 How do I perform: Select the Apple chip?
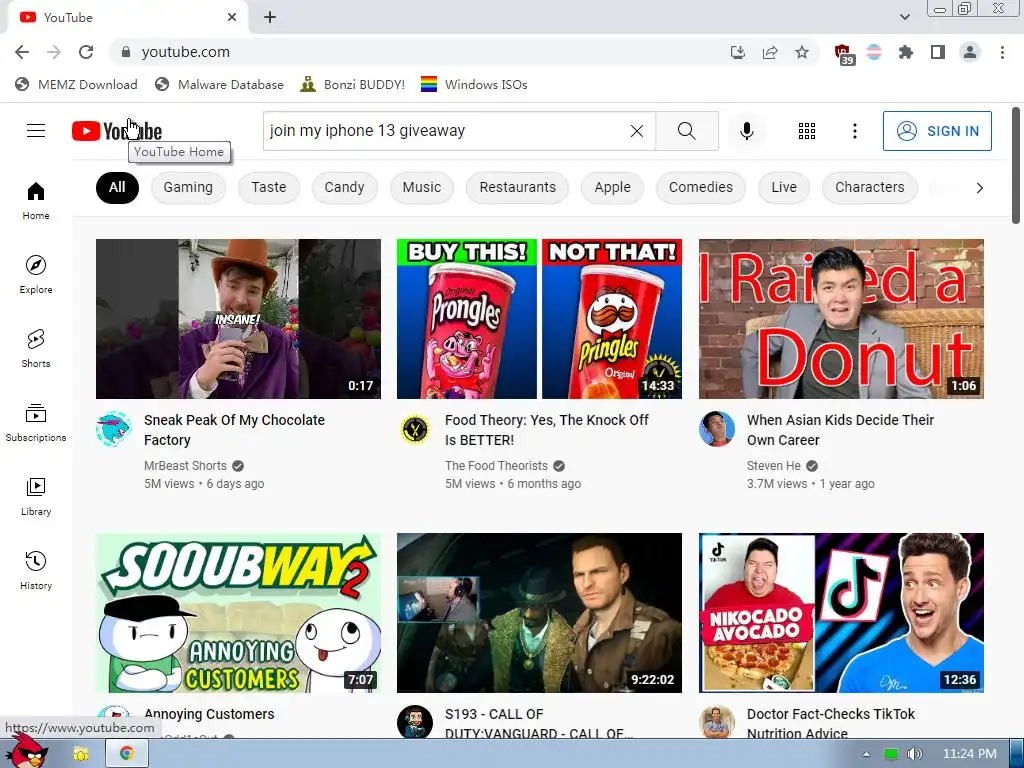[x=613, y=188]
